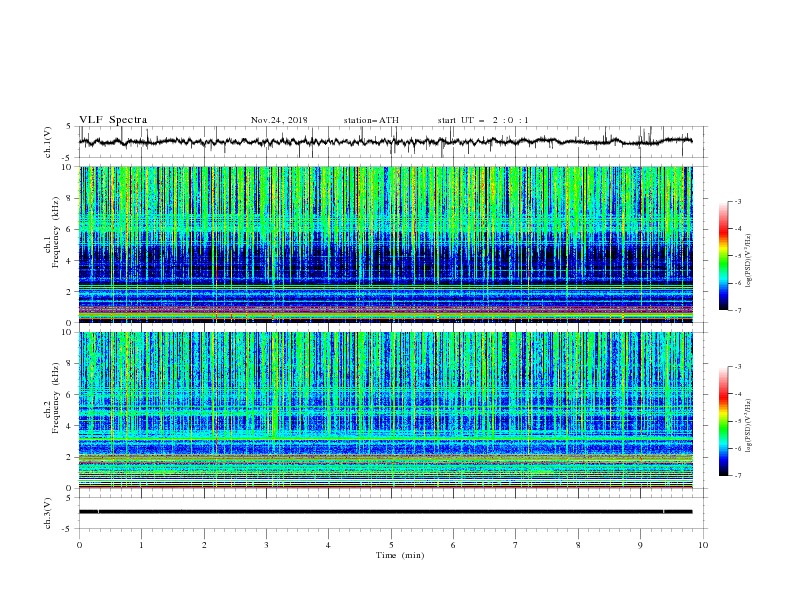This screenshot has height=612, width=792.
Task: Click the ch.3 flat black voltage trace
Action: pyautogui.click(x=386, y=512)
